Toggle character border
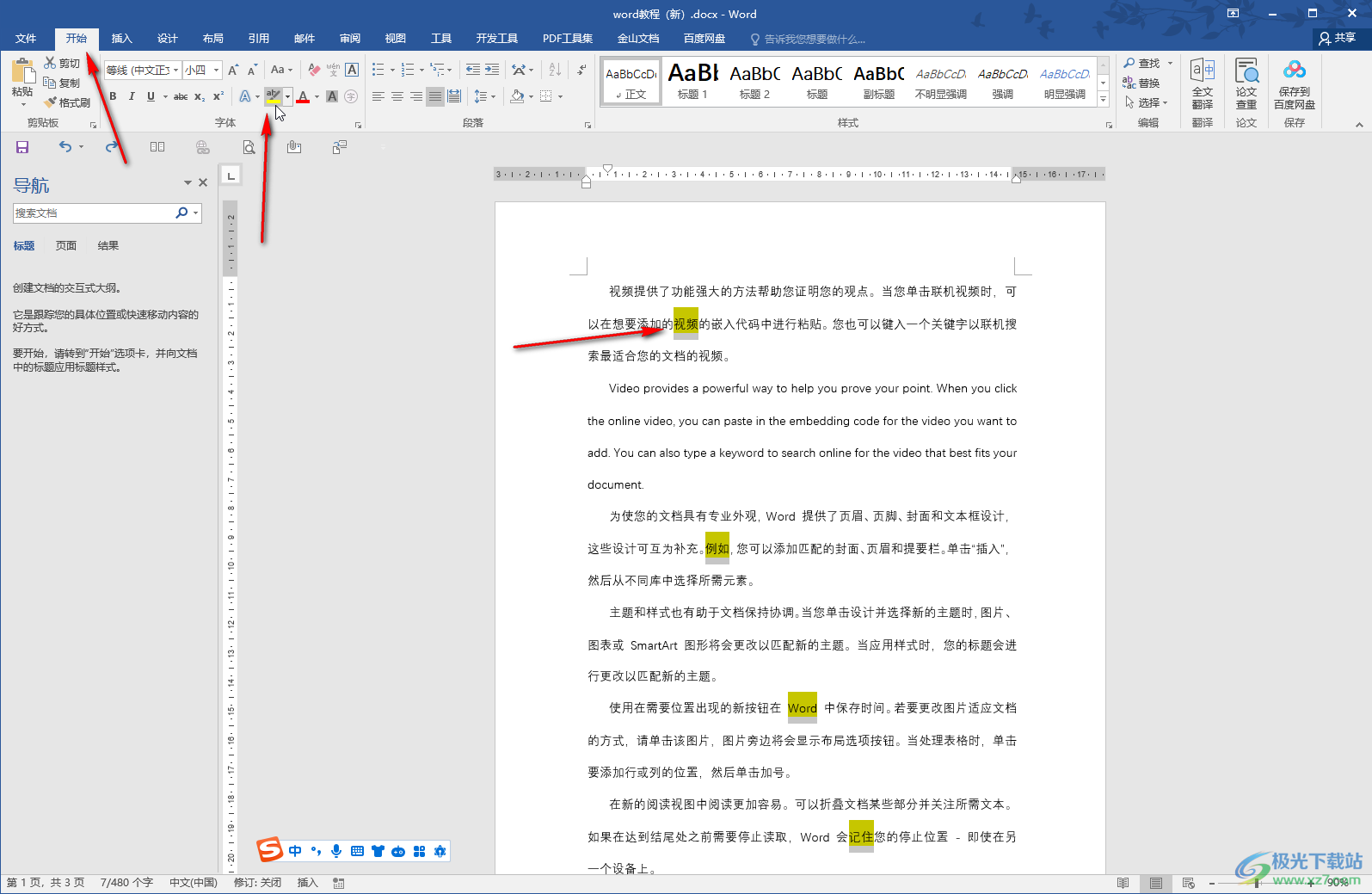This screenshot has width=1372, height=894. pos(352,70)
